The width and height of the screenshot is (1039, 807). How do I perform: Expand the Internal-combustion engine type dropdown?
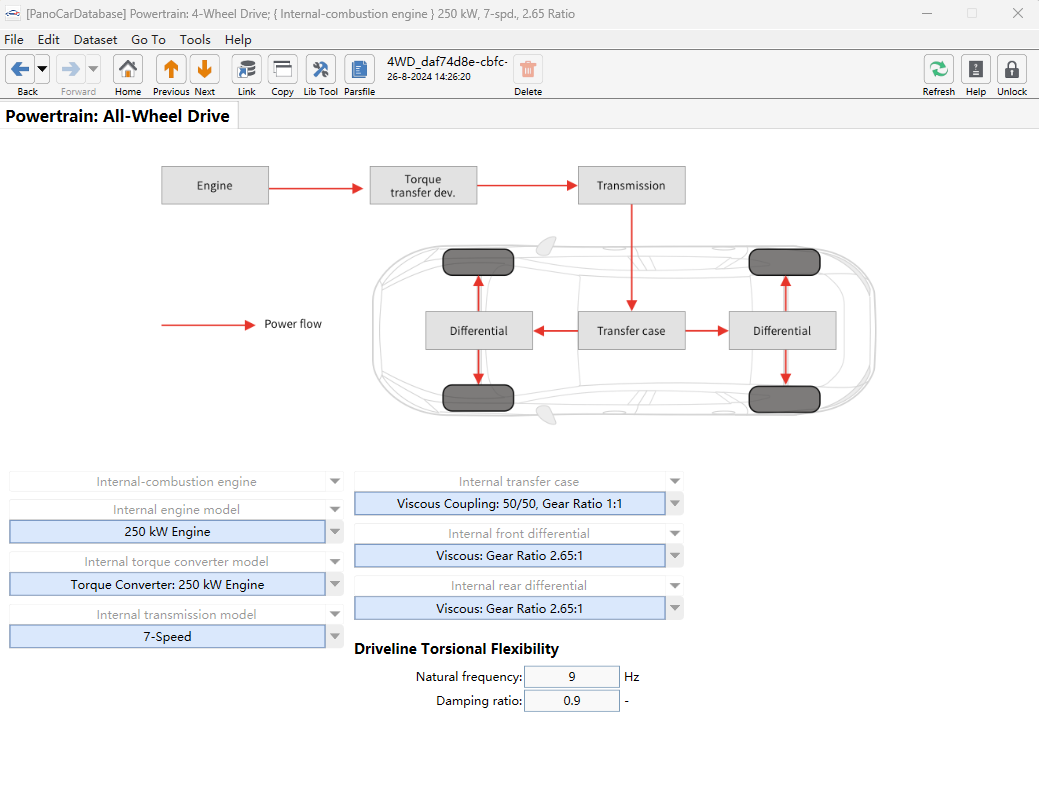[335, 482]
